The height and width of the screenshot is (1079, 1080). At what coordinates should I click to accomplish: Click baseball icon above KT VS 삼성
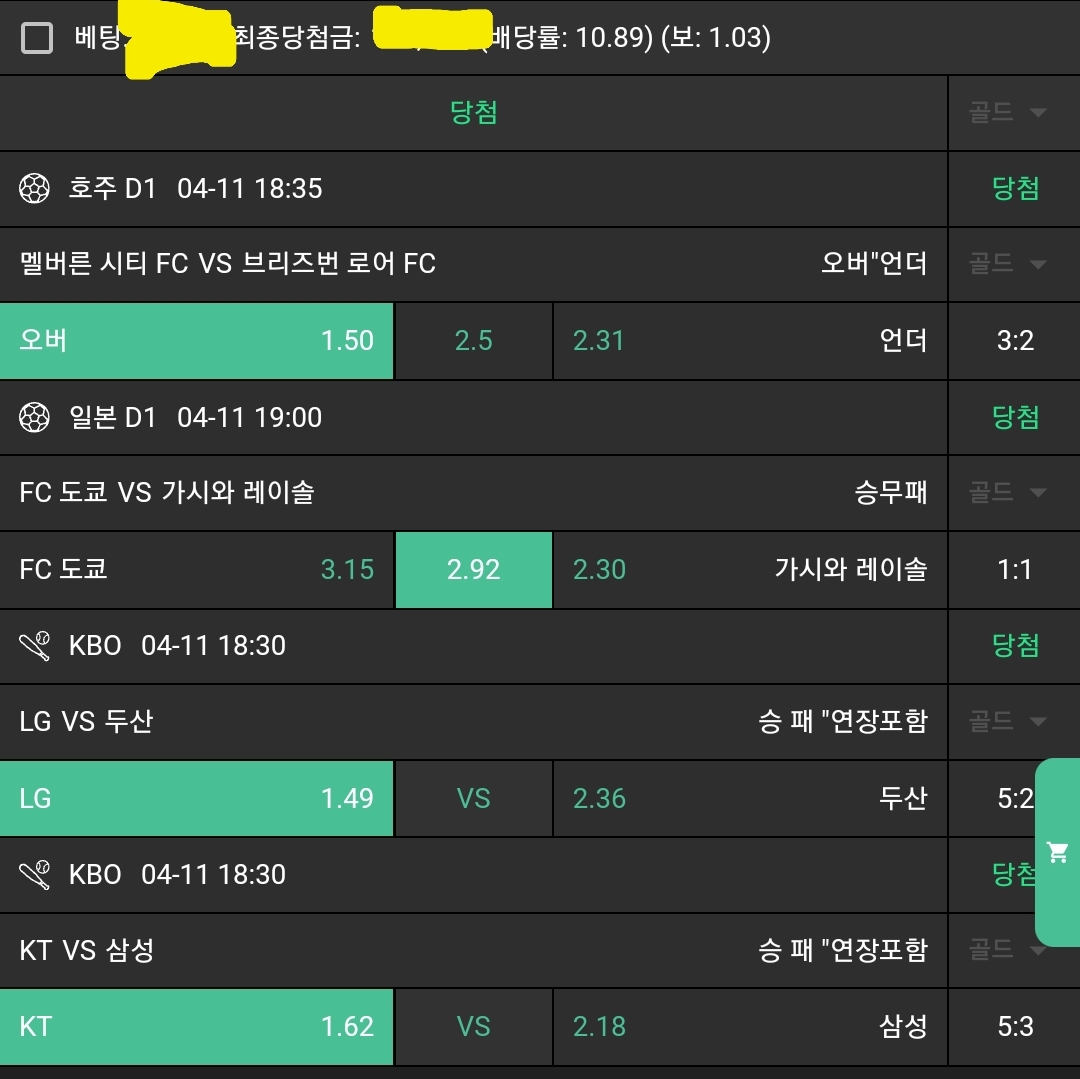[35, 875]
